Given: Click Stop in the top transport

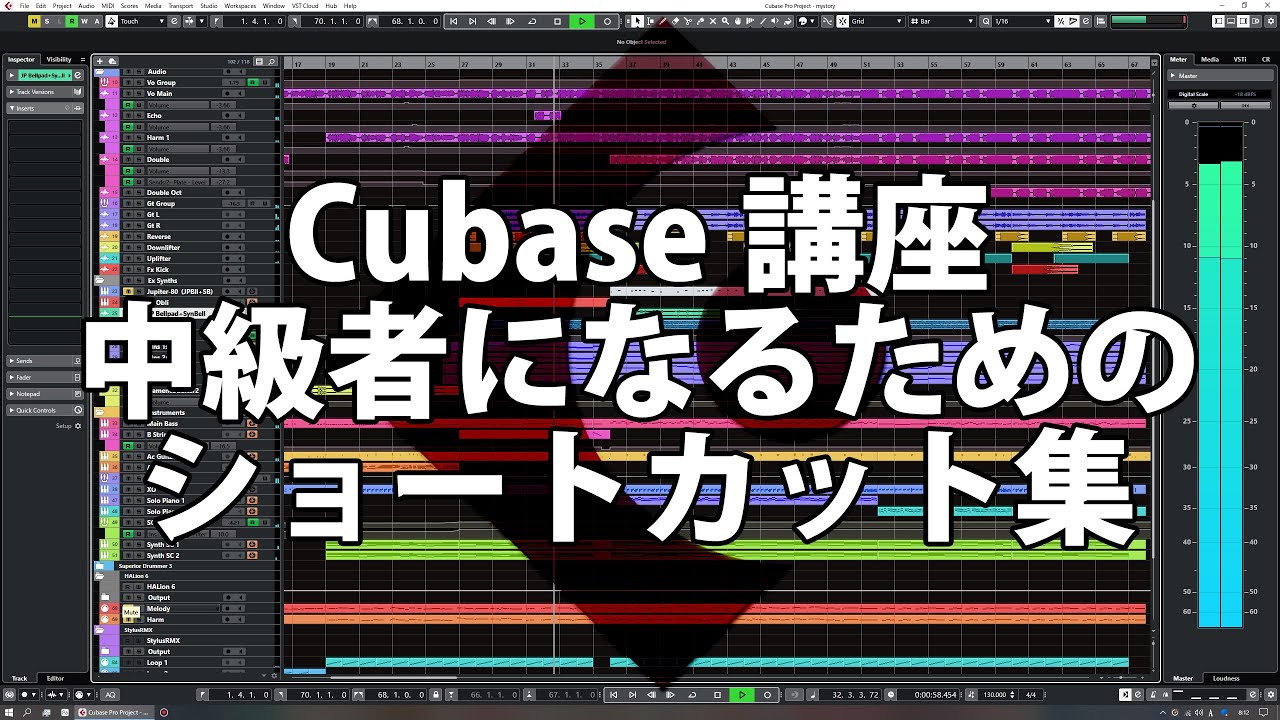Looking at the screenshot, I should (557, 21).
